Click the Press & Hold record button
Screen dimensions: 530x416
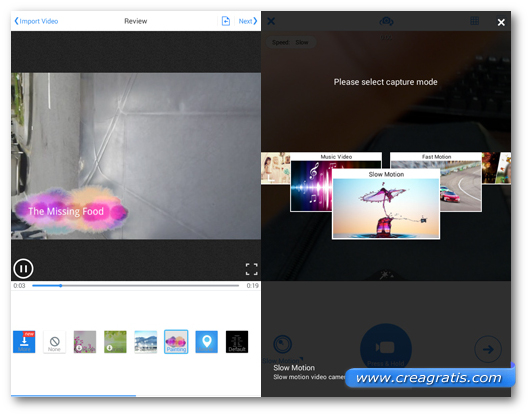[386, 349]
